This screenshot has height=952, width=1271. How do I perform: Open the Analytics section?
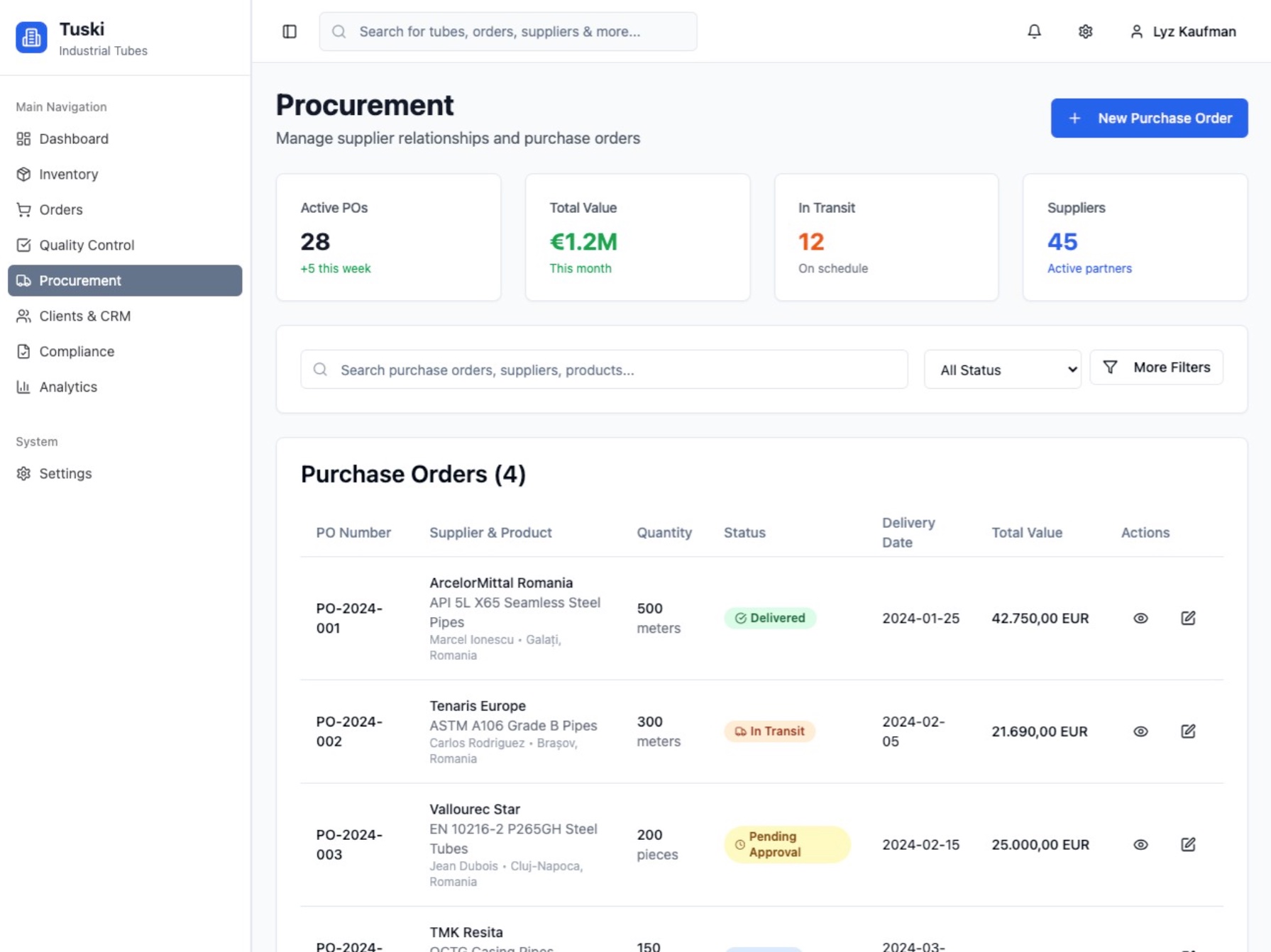pyautogui.click(x=125, y=387)
